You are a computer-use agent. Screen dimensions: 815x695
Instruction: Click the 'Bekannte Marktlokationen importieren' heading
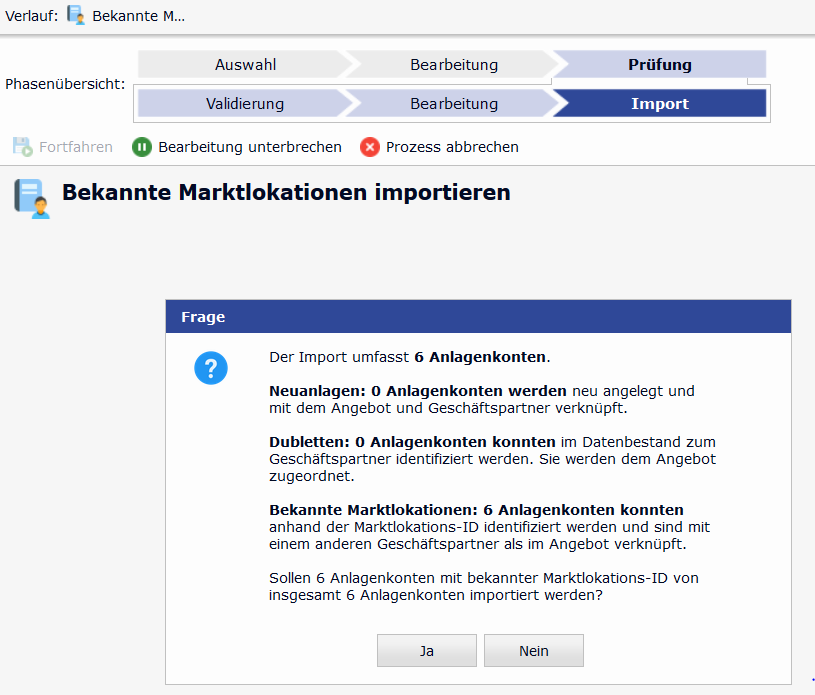286,192
